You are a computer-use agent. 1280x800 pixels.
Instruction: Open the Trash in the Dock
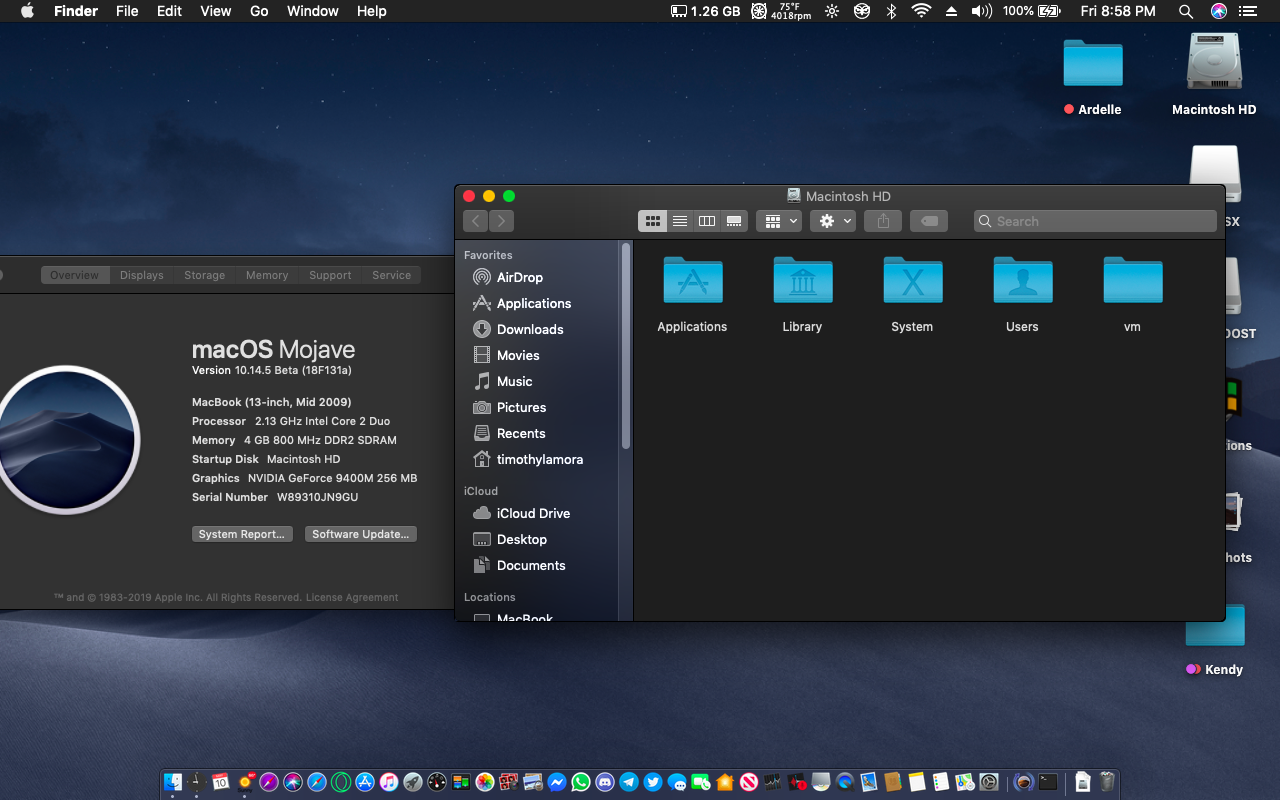1107,782
